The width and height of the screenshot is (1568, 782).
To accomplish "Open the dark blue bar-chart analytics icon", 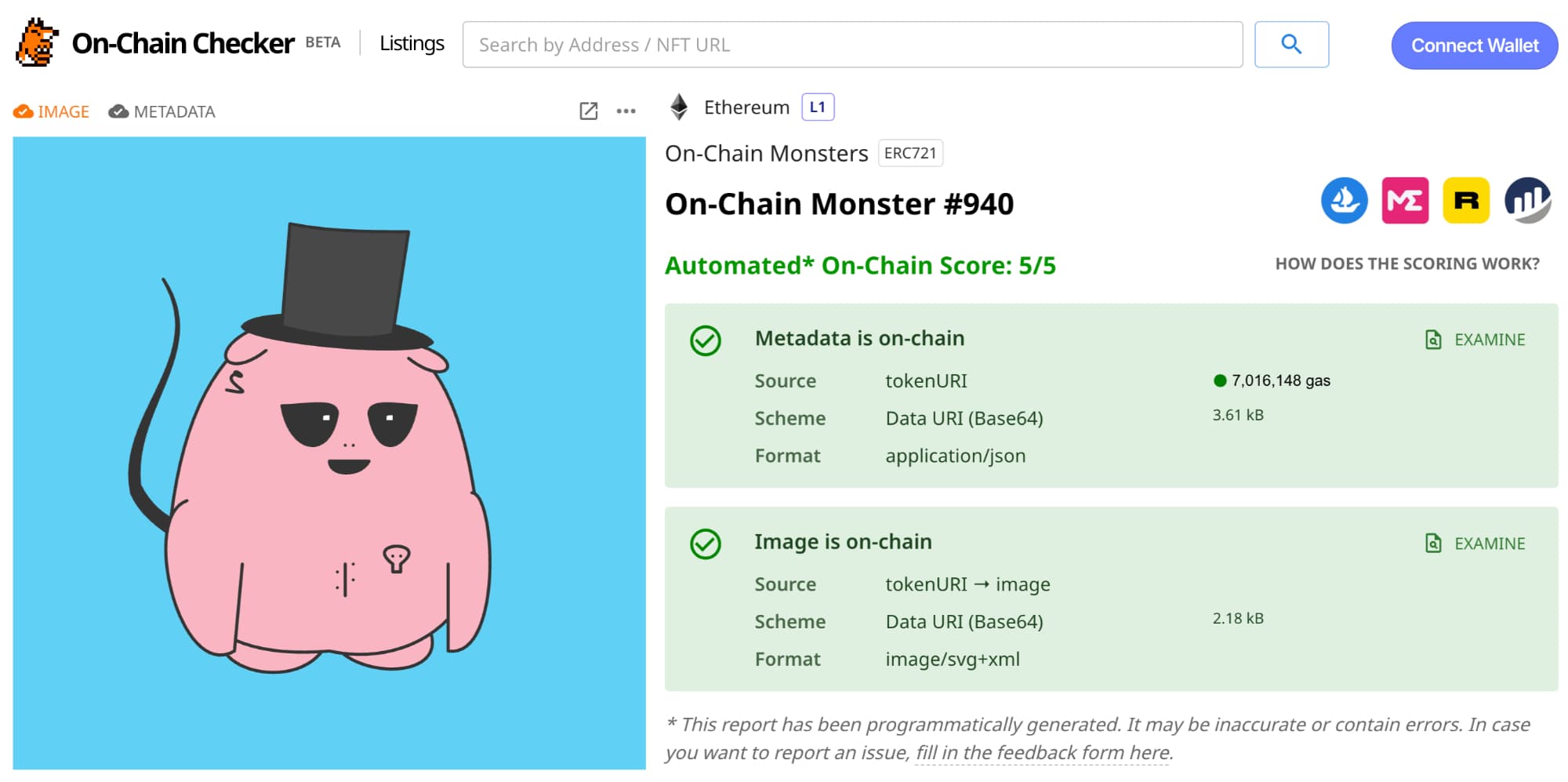I will click(x=1527, y=201).
